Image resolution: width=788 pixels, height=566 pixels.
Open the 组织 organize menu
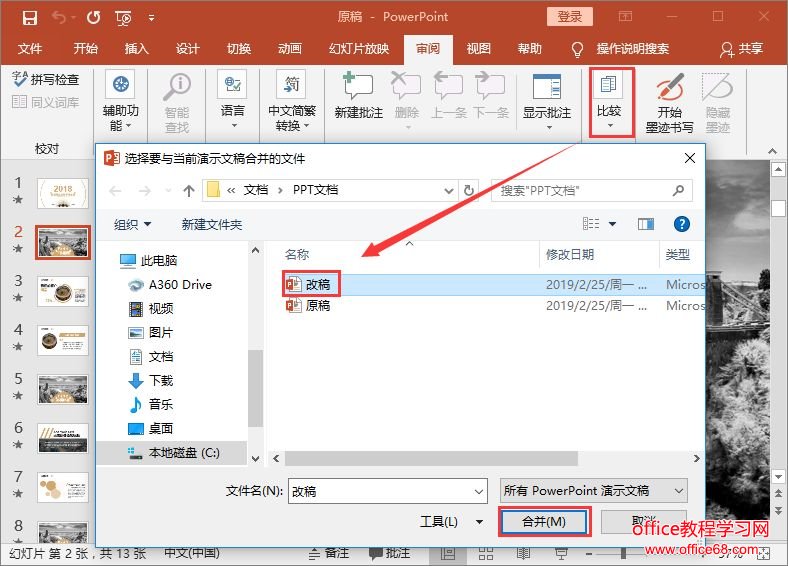coord(132,224)
